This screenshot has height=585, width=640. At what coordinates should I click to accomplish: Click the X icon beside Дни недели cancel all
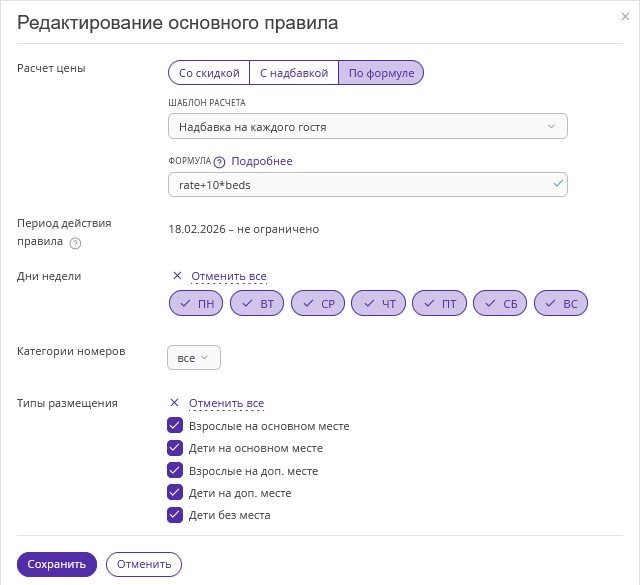click(177, 276)
